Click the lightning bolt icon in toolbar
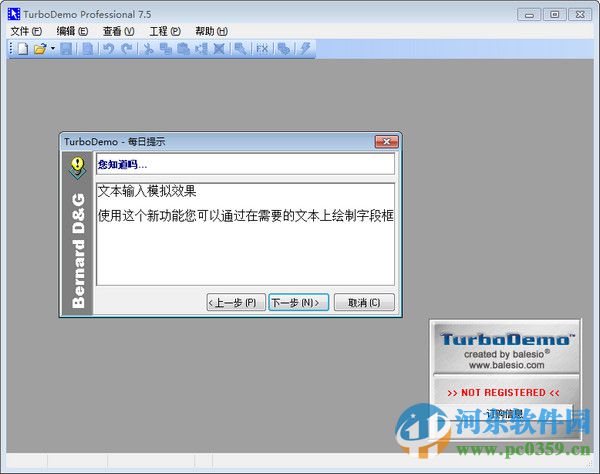Image resolution: width=600 pixels, height=474 pixels. [305, 49]
